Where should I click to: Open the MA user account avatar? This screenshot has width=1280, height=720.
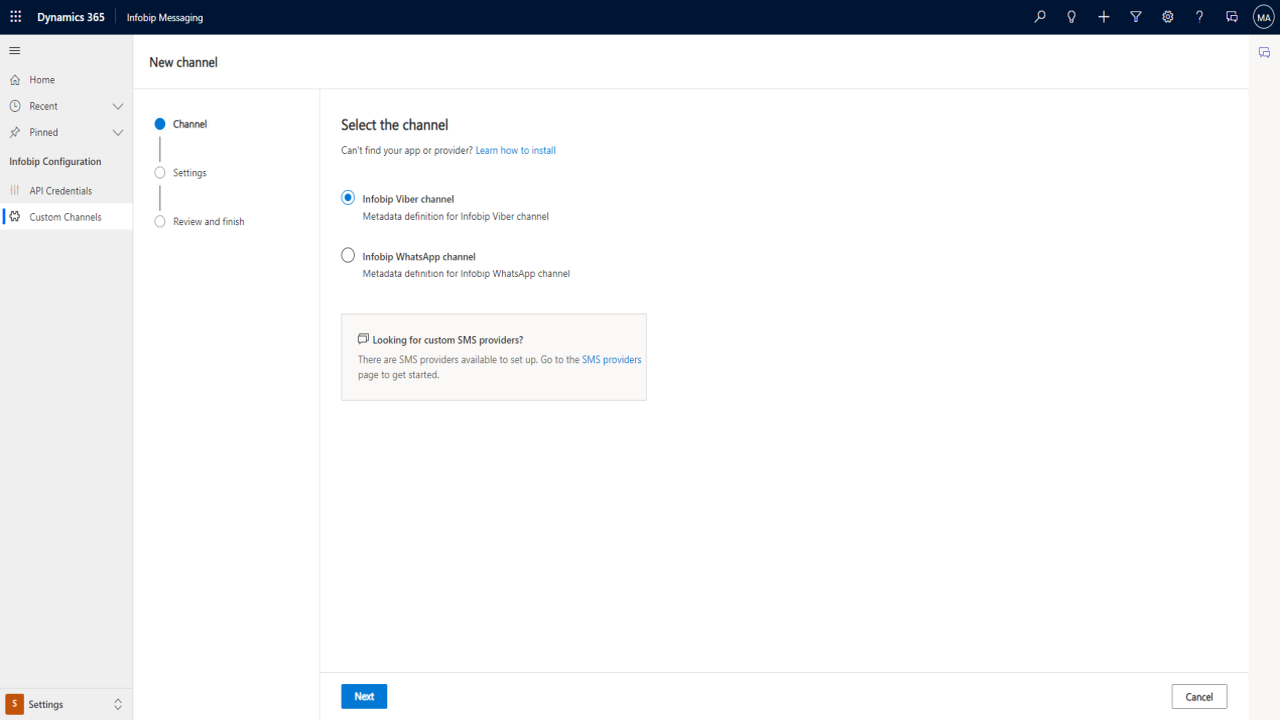coord(1264,17)
